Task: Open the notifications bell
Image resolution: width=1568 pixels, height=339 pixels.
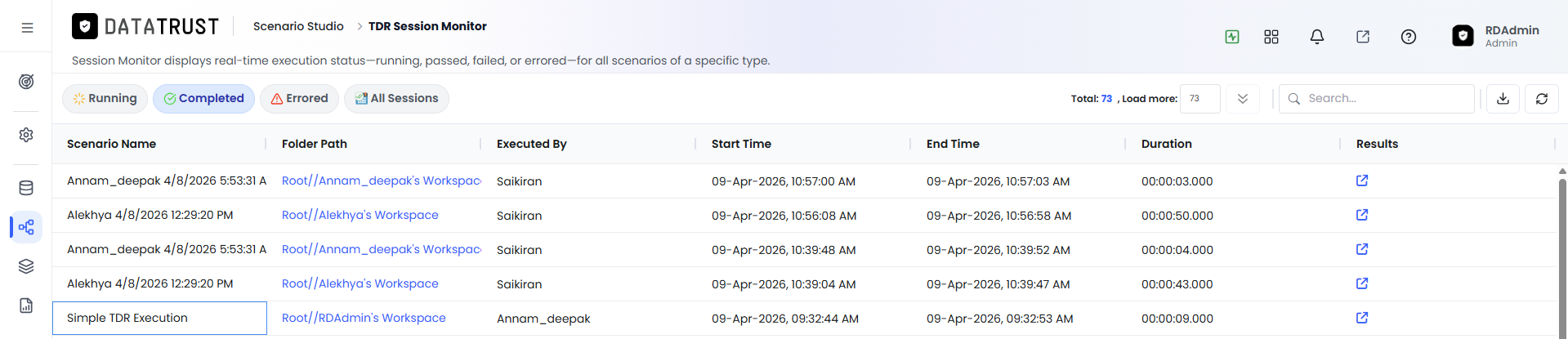Action: 1317,37
